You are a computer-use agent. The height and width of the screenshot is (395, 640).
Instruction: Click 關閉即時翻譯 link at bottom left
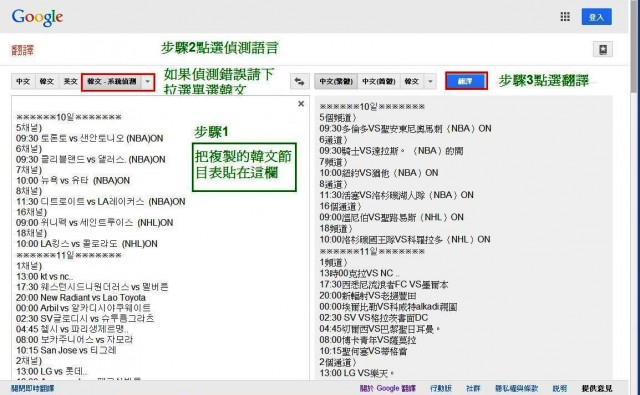coord(33,388)
